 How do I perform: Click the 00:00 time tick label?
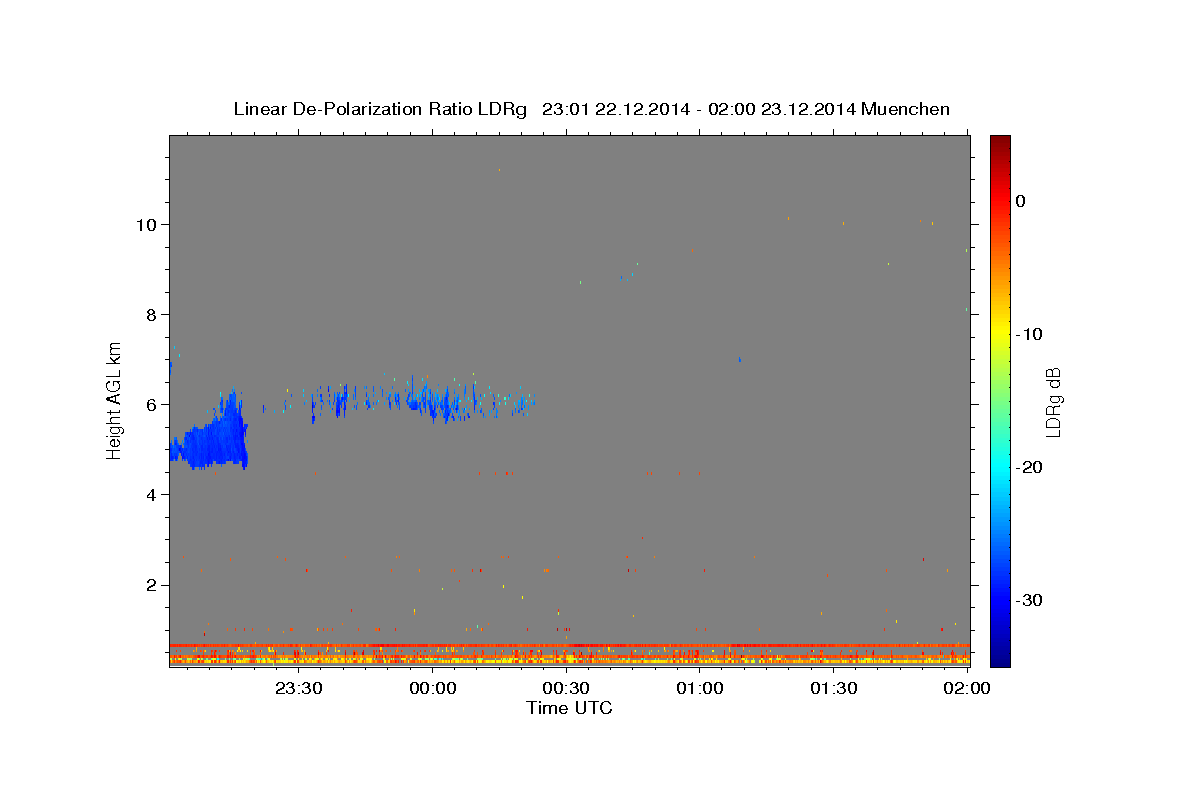pyautogui.click(x=433, y=688)
